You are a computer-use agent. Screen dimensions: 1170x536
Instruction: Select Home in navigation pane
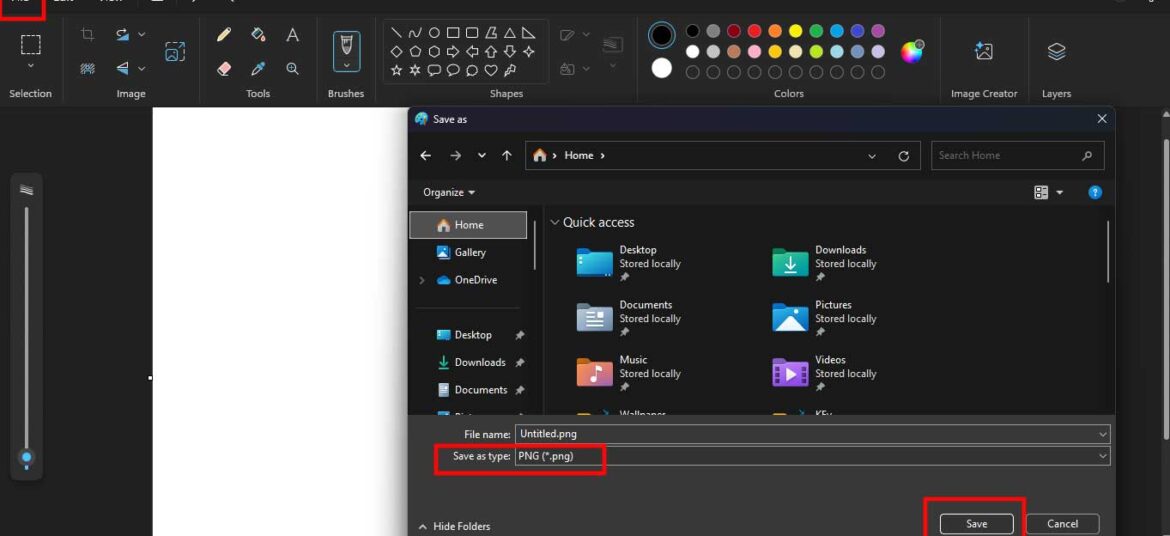469,225
